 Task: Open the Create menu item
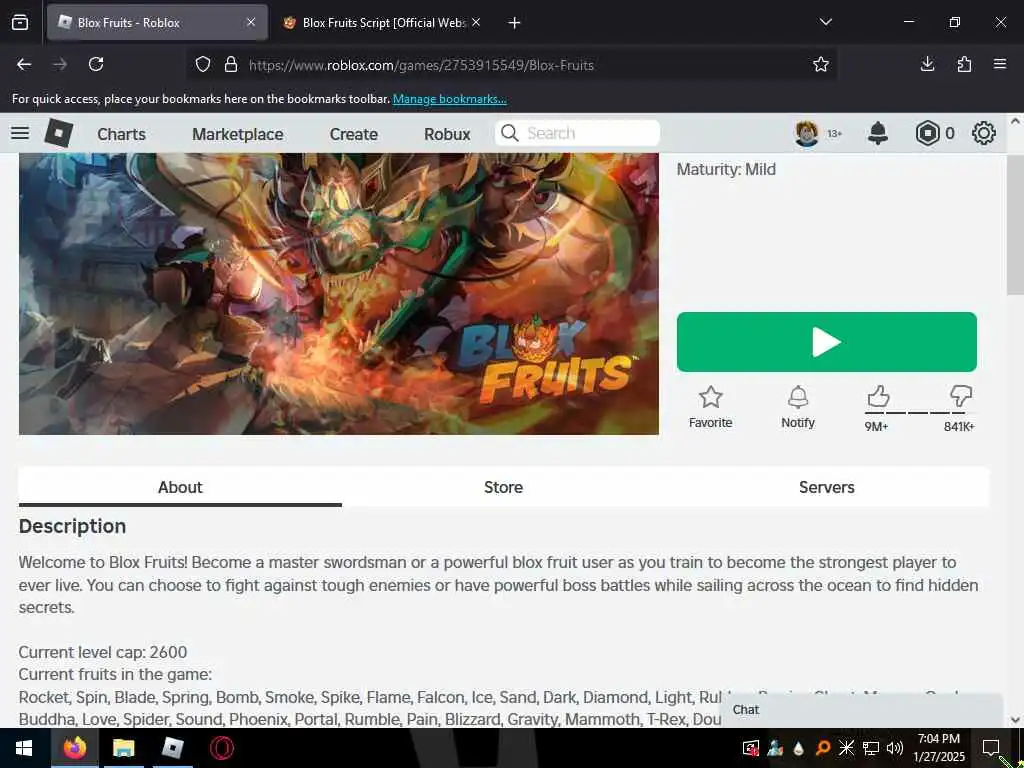353,134
